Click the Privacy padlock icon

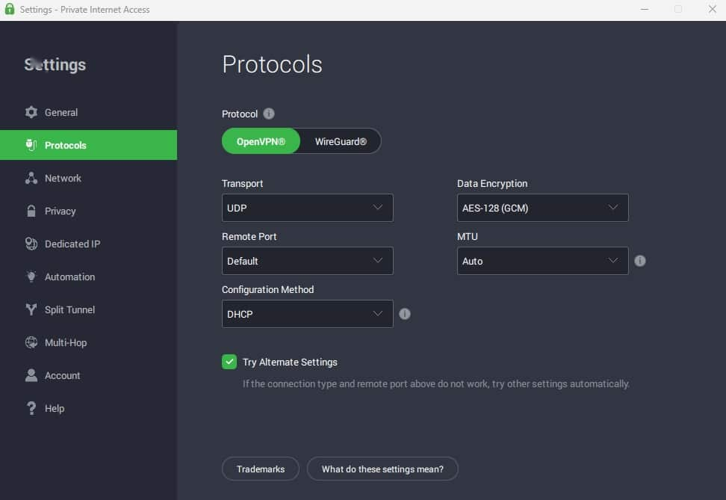31,211
